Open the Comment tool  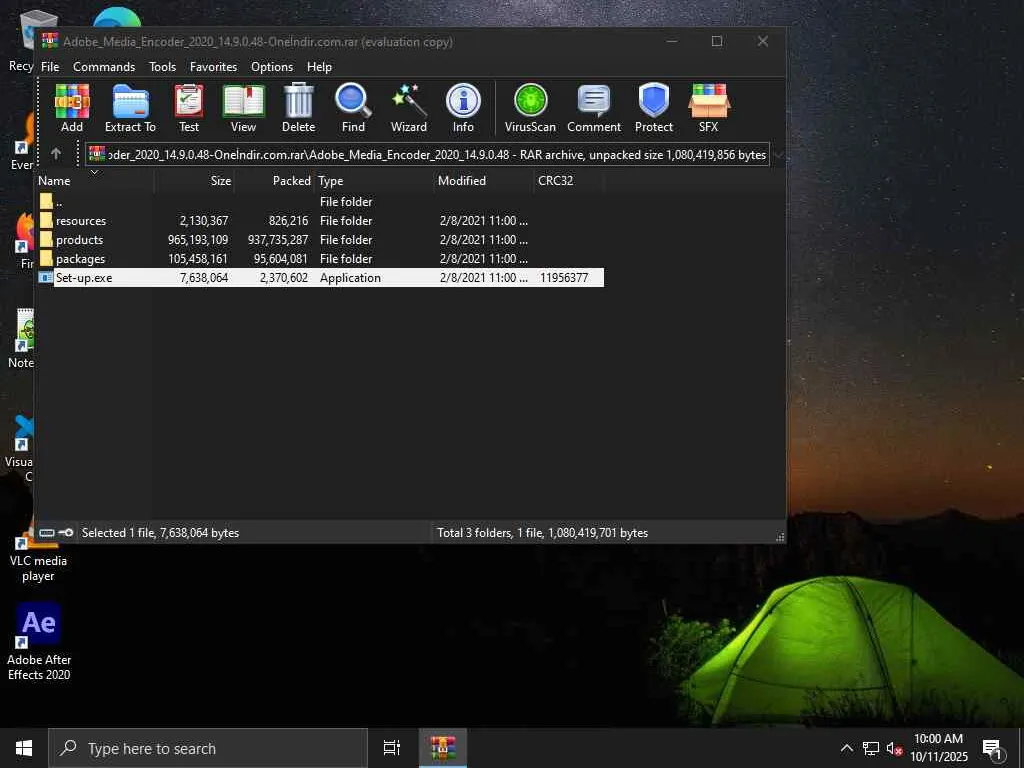point(594,108)
